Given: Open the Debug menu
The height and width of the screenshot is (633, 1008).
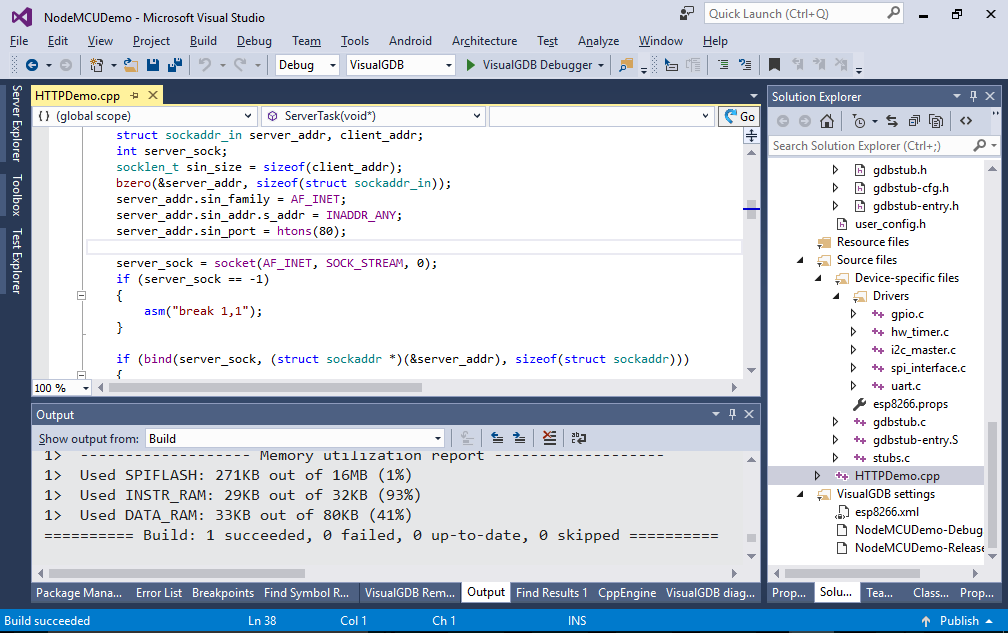Looking at the screenshot, I should [x=254, y=41].
